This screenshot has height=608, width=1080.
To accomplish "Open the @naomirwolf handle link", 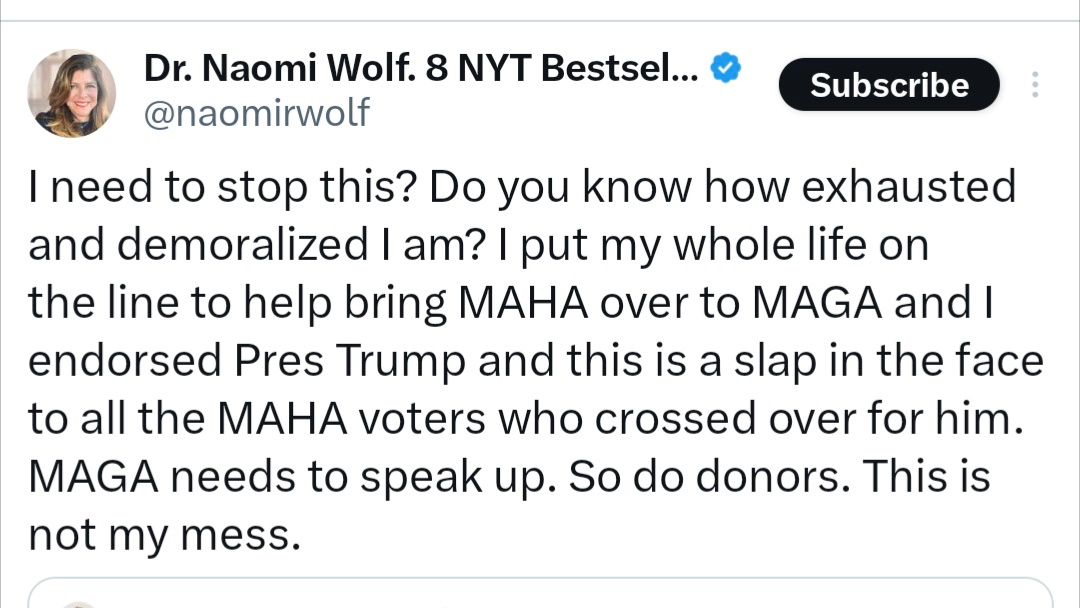I will 257,113.
